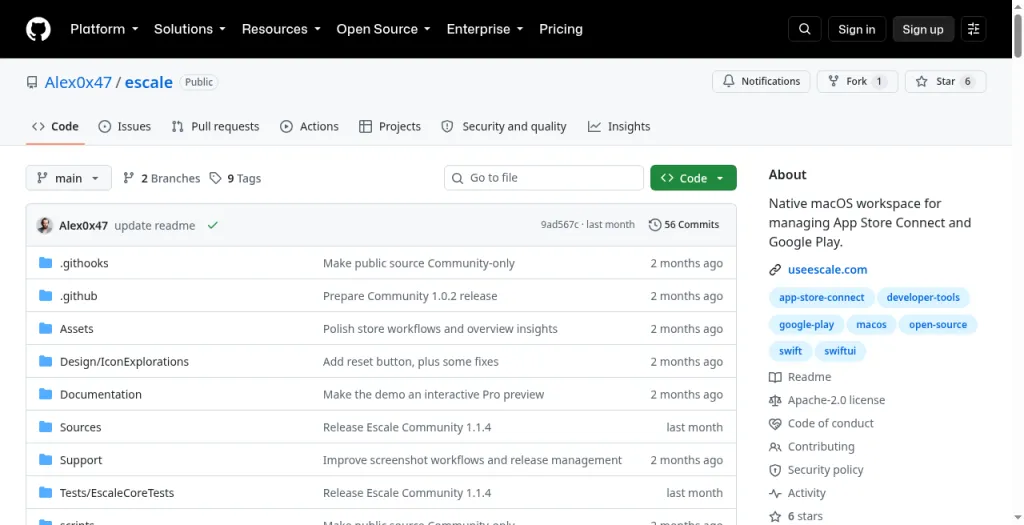Click the heart icon beside Code of conduct
The width and height of the screenshot is (1024, 525).
pos(775,424)
